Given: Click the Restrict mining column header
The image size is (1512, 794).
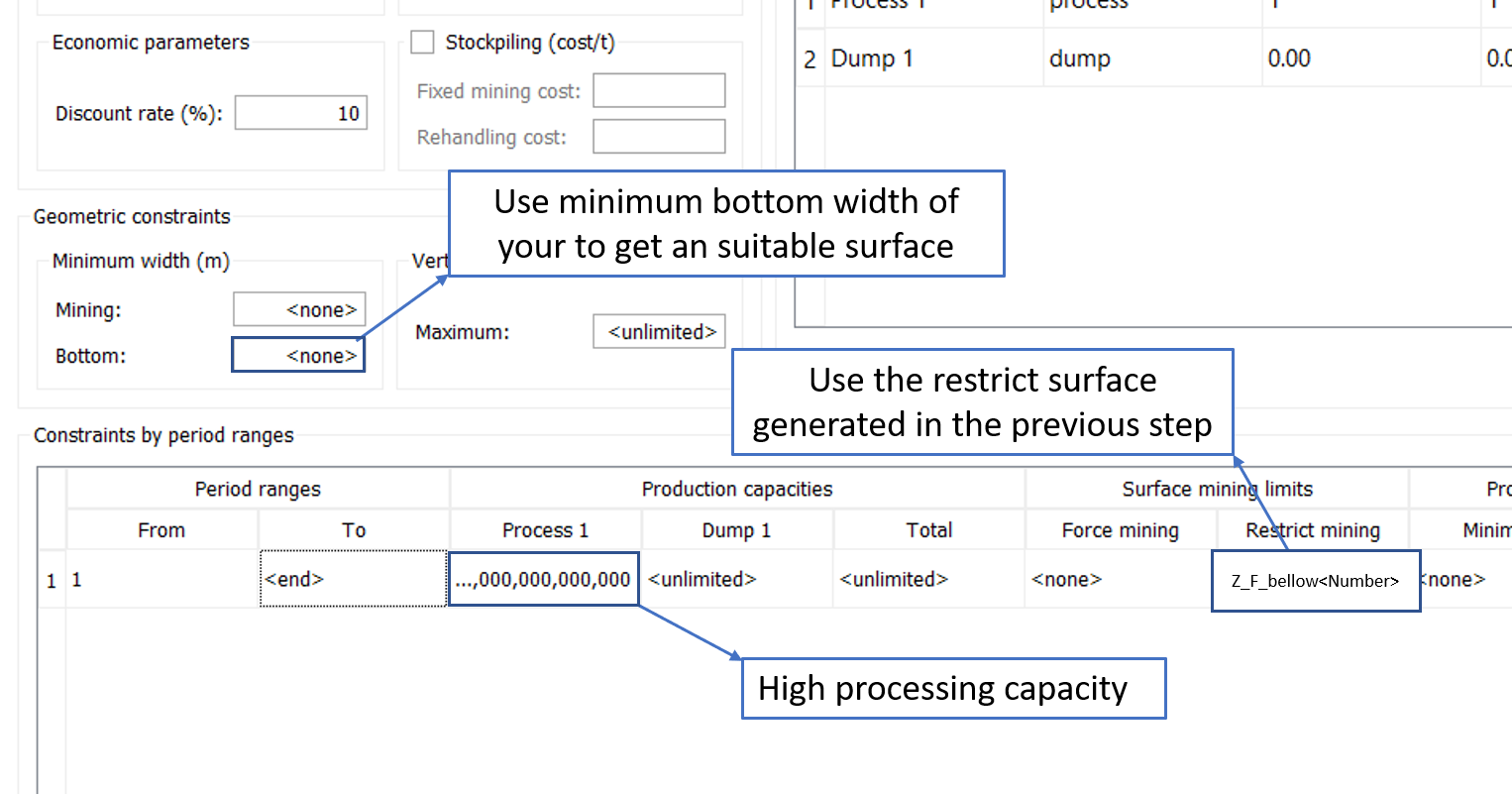Looking at the screenshot, I should 1313,530.
